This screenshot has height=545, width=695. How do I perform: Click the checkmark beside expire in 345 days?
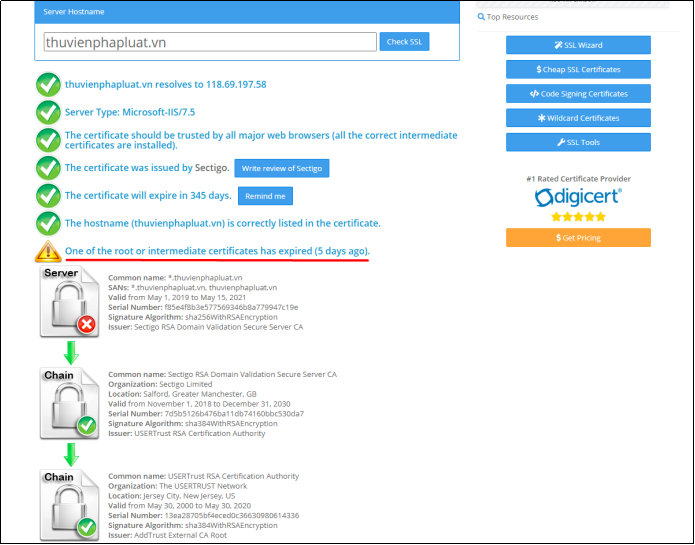click(48, 196)
